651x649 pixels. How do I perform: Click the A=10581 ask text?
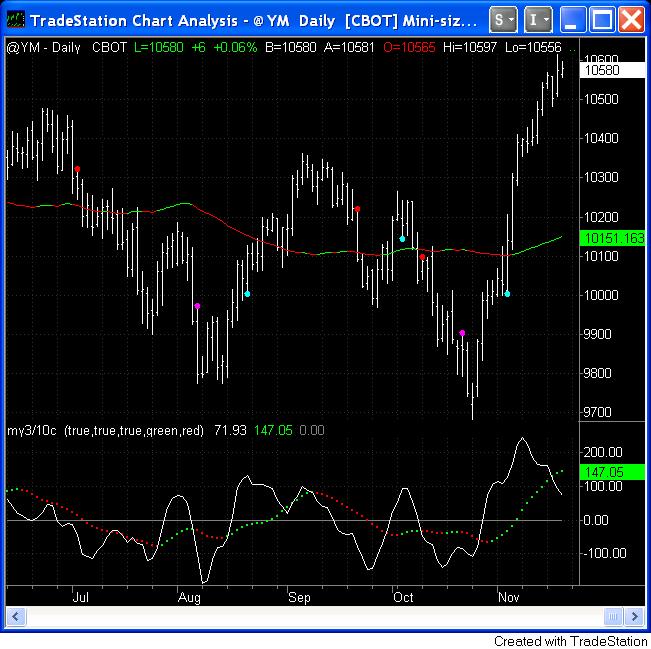point(349,47)
